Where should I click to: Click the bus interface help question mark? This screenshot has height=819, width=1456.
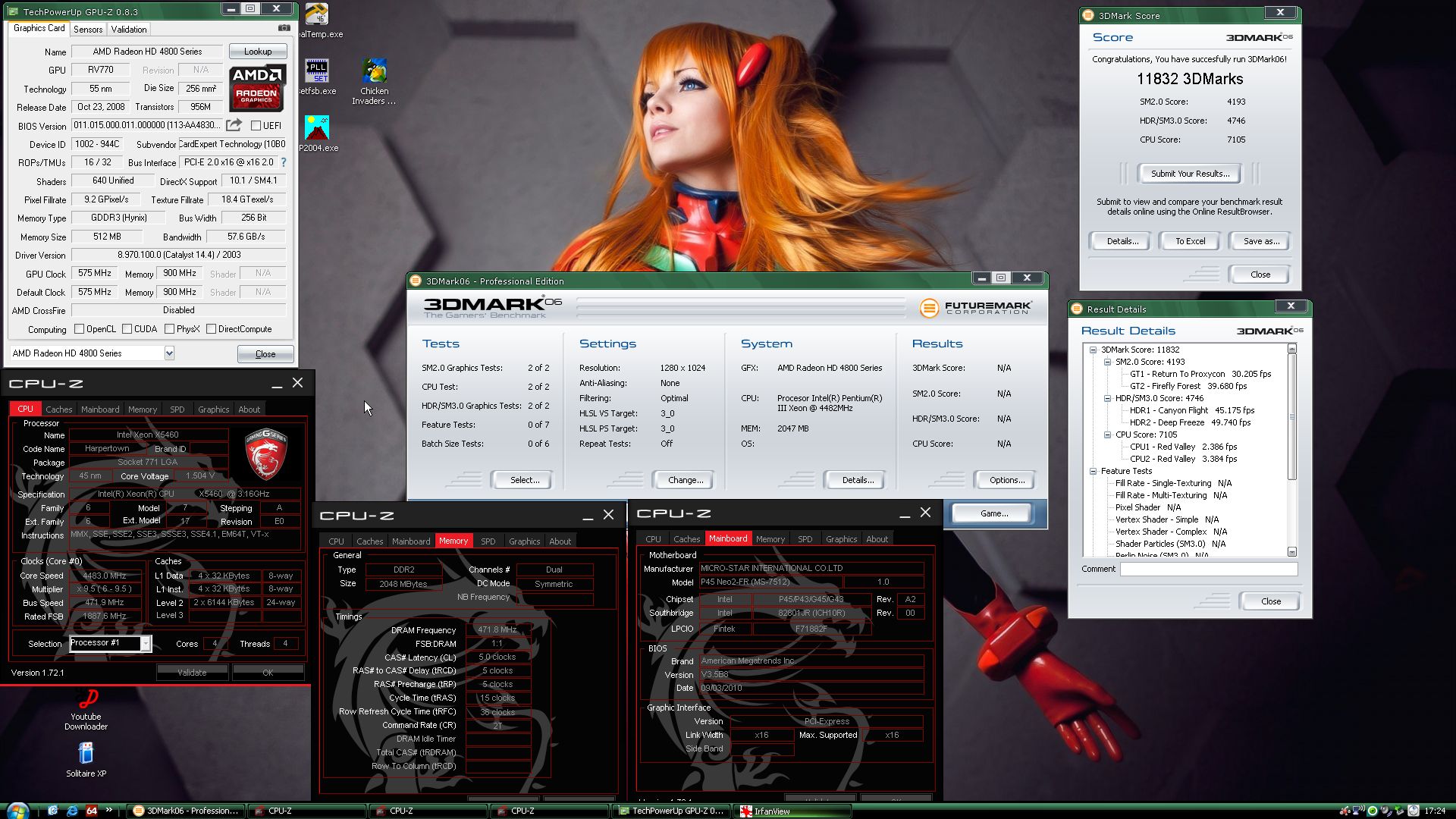[284, 162]
